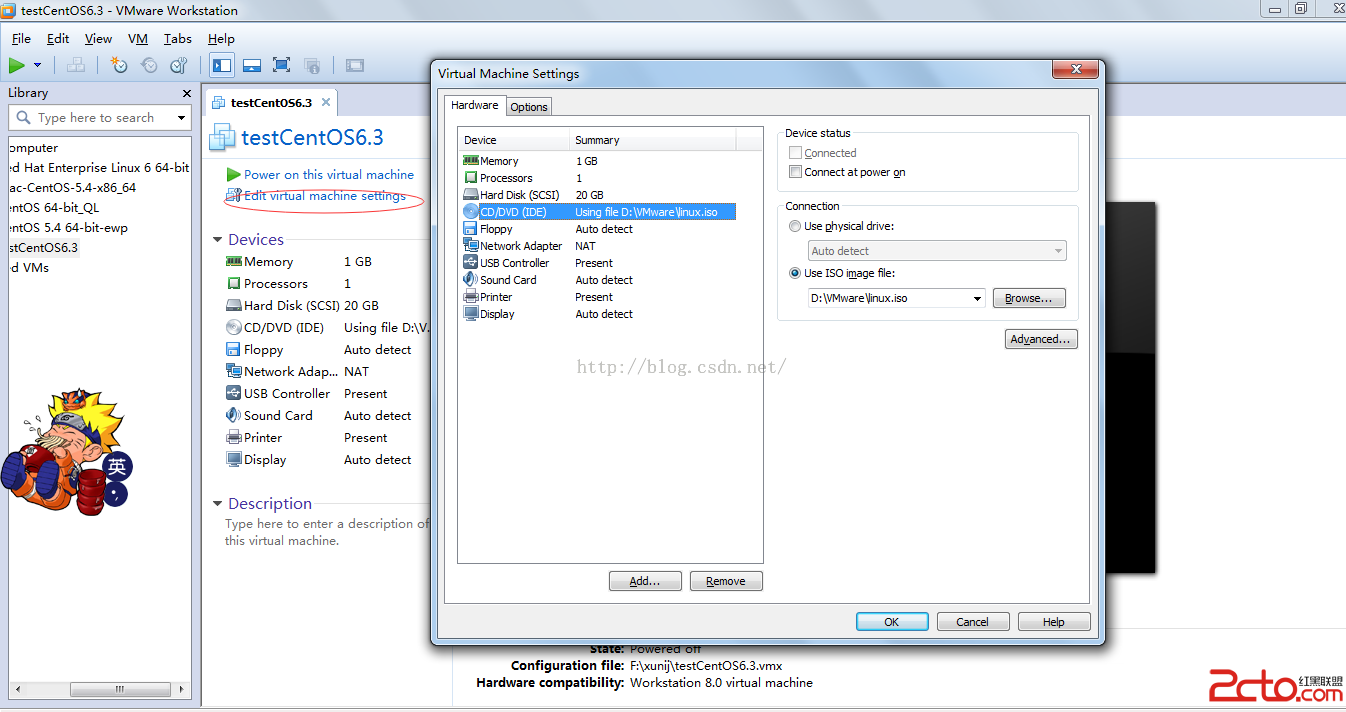Click the magnifier icon in Library search
This screenshot has width=1346, height=712.
[22, 118]
